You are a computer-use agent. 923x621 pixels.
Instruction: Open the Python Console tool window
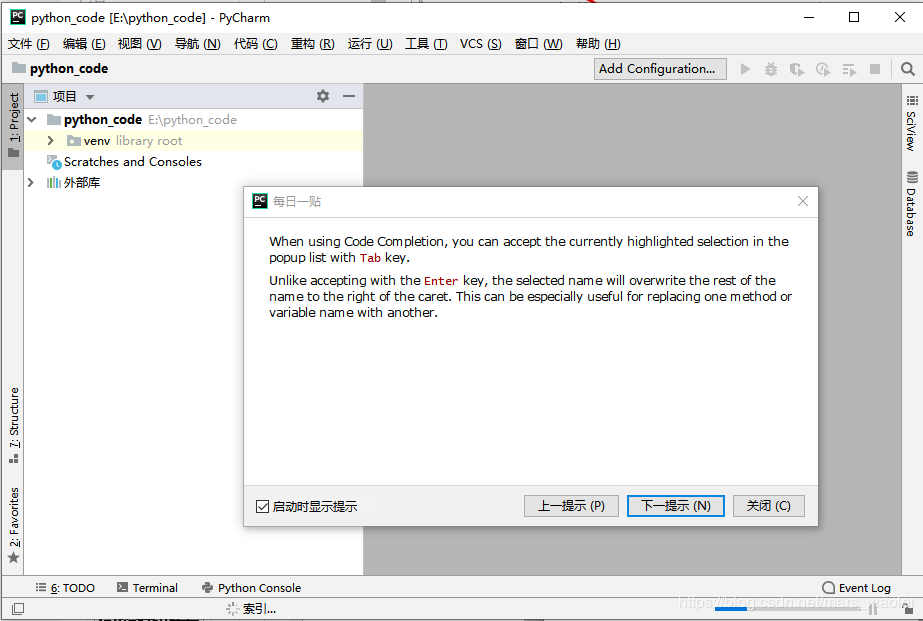tap(251, 587)
